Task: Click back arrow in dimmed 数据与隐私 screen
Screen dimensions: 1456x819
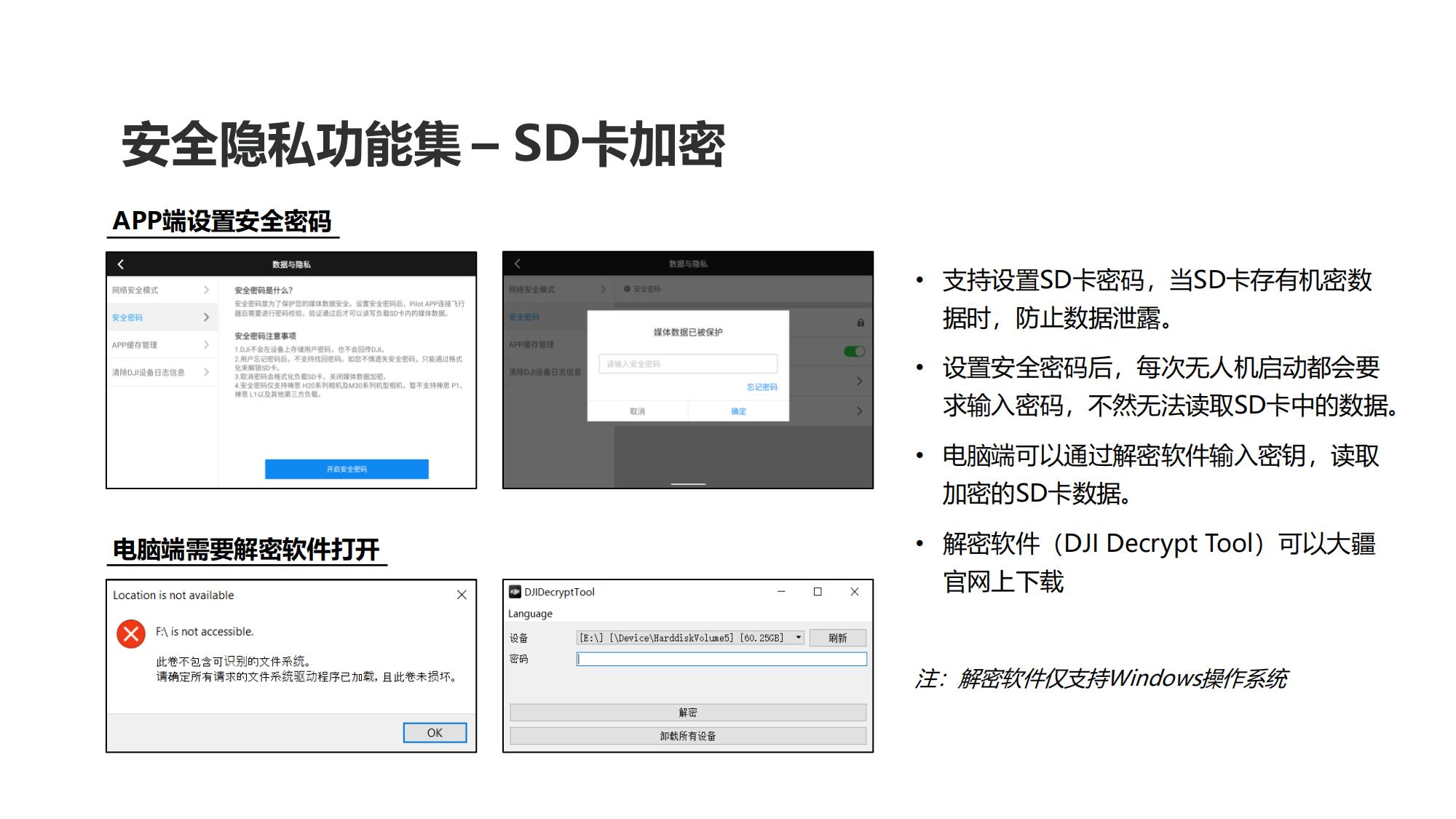Action: 518,264
